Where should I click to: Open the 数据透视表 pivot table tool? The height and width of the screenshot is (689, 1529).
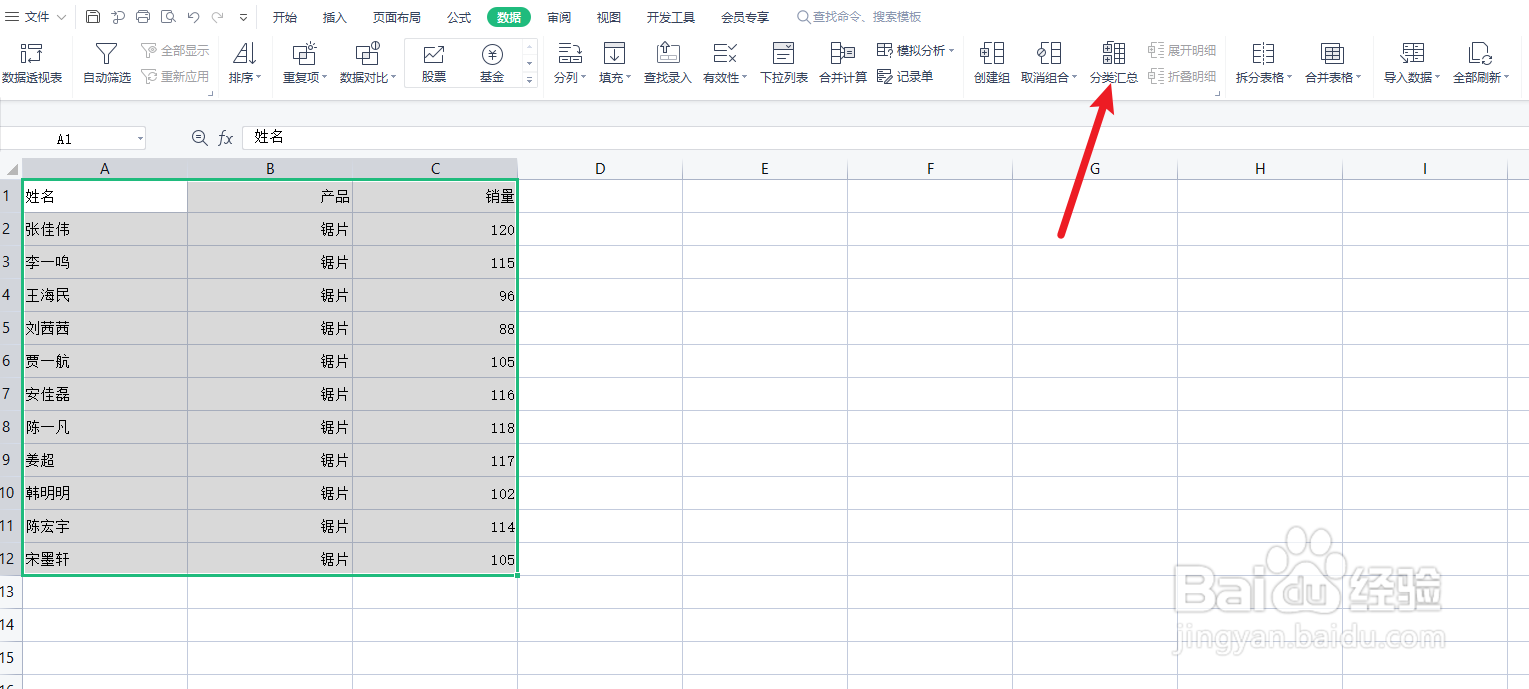pos(32,63)
